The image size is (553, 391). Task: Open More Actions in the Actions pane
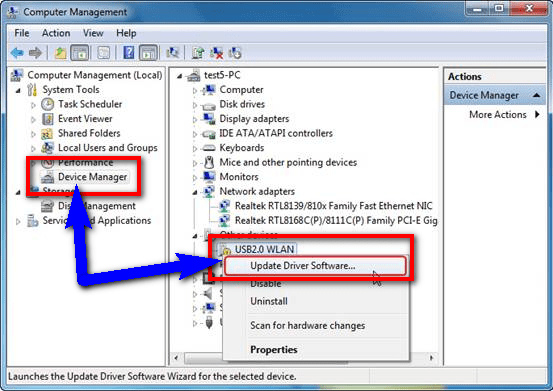[497, 115]
